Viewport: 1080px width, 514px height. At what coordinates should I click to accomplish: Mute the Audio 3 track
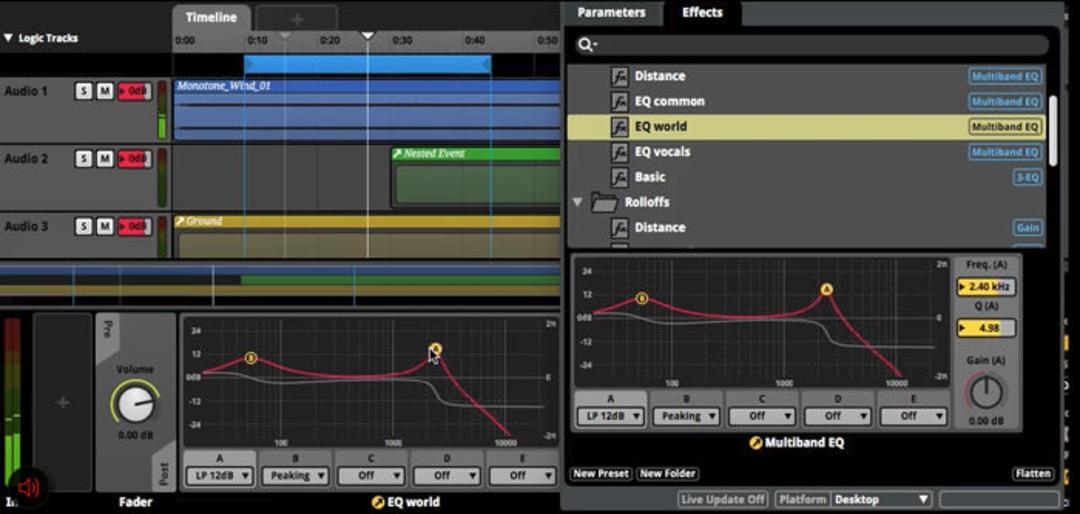(105, 226)
